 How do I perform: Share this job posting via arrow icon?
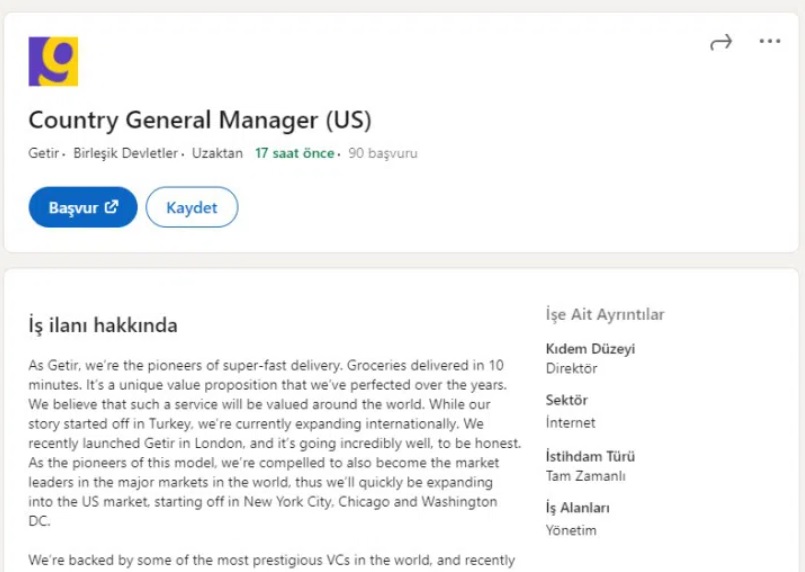click(721, 41)
